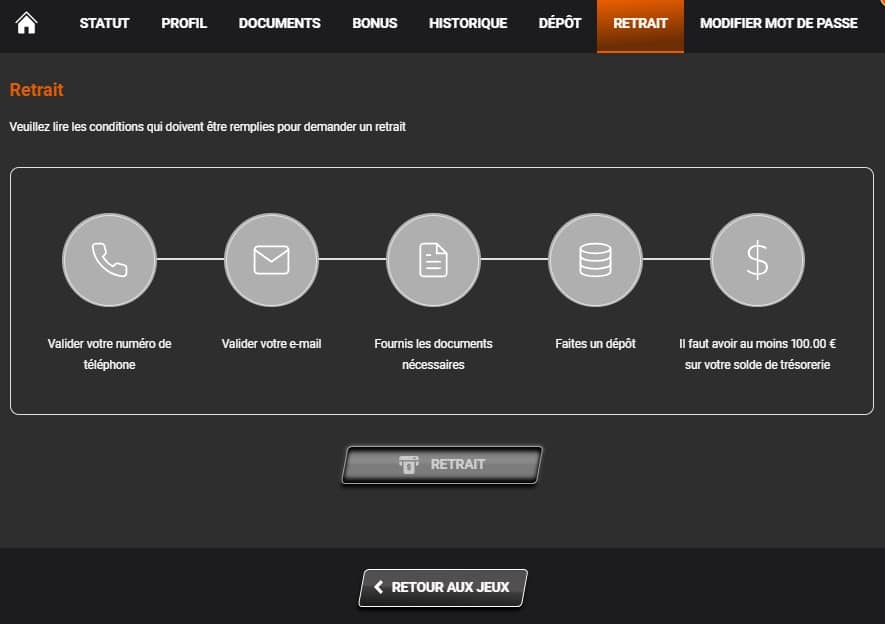Click 'Valider votre e-mail' label
Screen dimensions: 885x624
pos(271,344)
